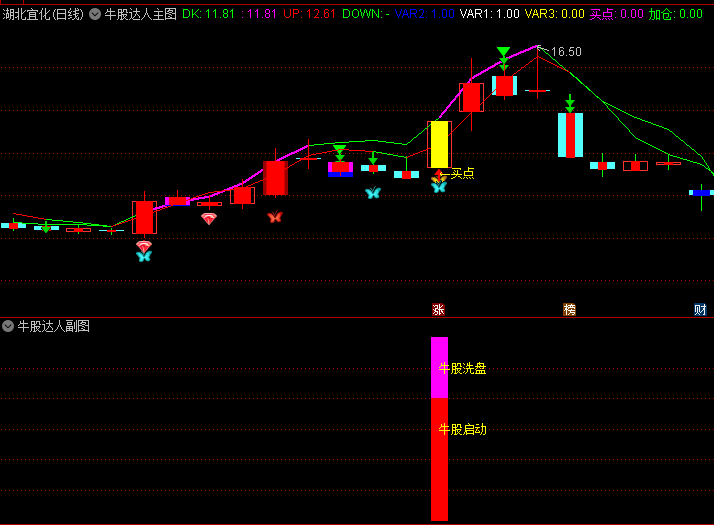714x525 pixels.
Task: Click the VAR1: 1.00 value
Action: pyautogui.click(x=490, y=14)
